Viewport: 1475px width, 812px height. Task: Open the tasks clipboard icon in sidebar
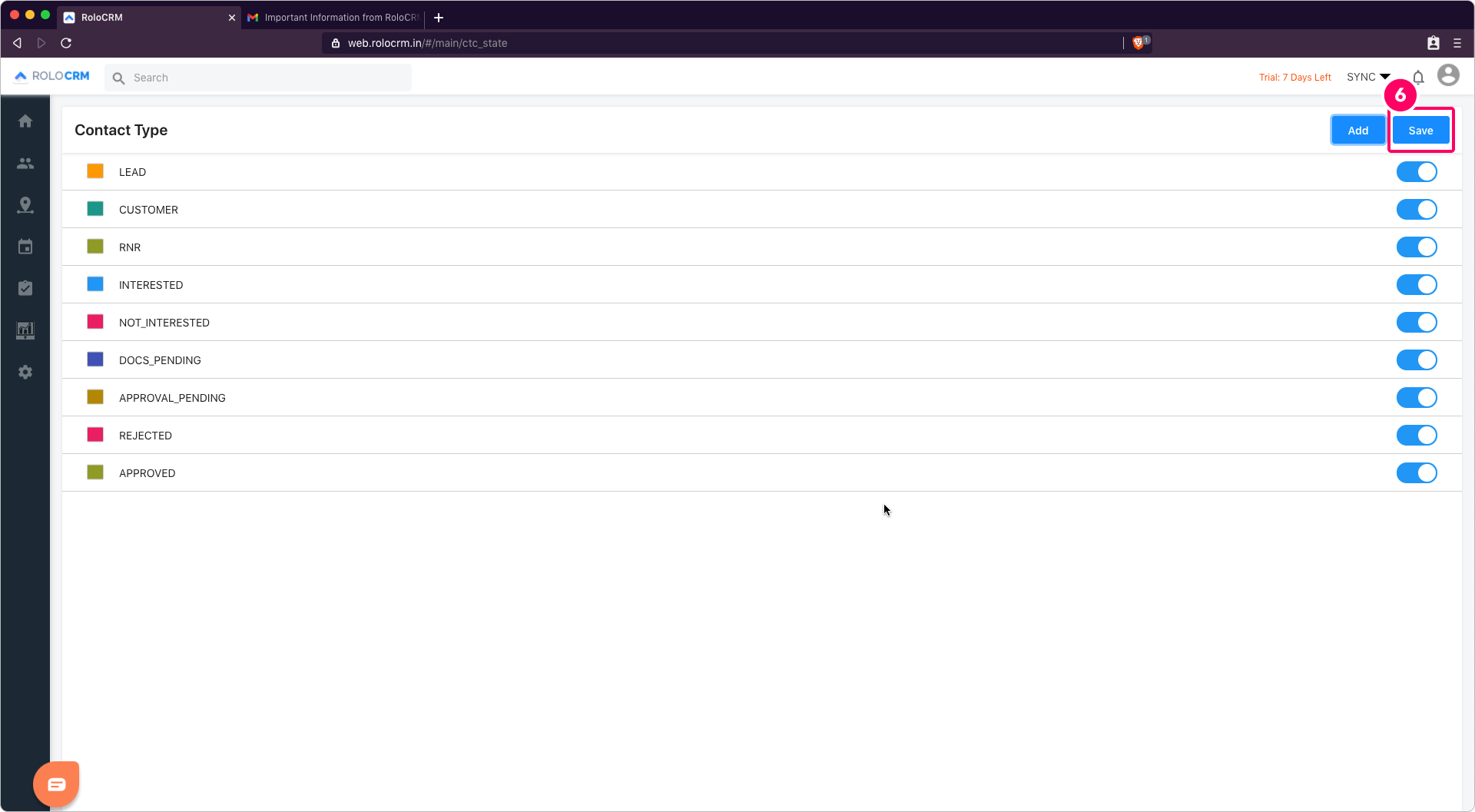click(25, 288)
